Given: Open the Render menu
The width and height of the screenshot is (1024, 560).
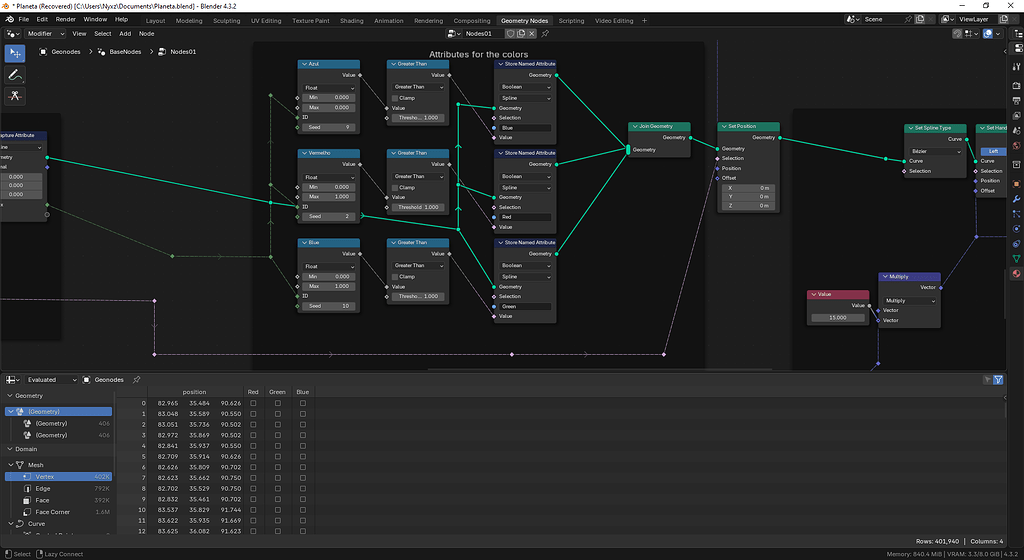Looking at the screenshot, I should point(65,20).
